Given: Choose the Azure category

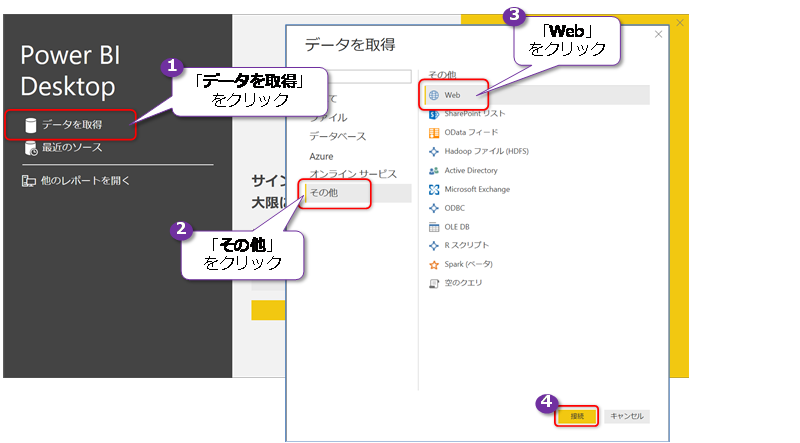Looking at the screenshot, I should [x=321, y=156].
